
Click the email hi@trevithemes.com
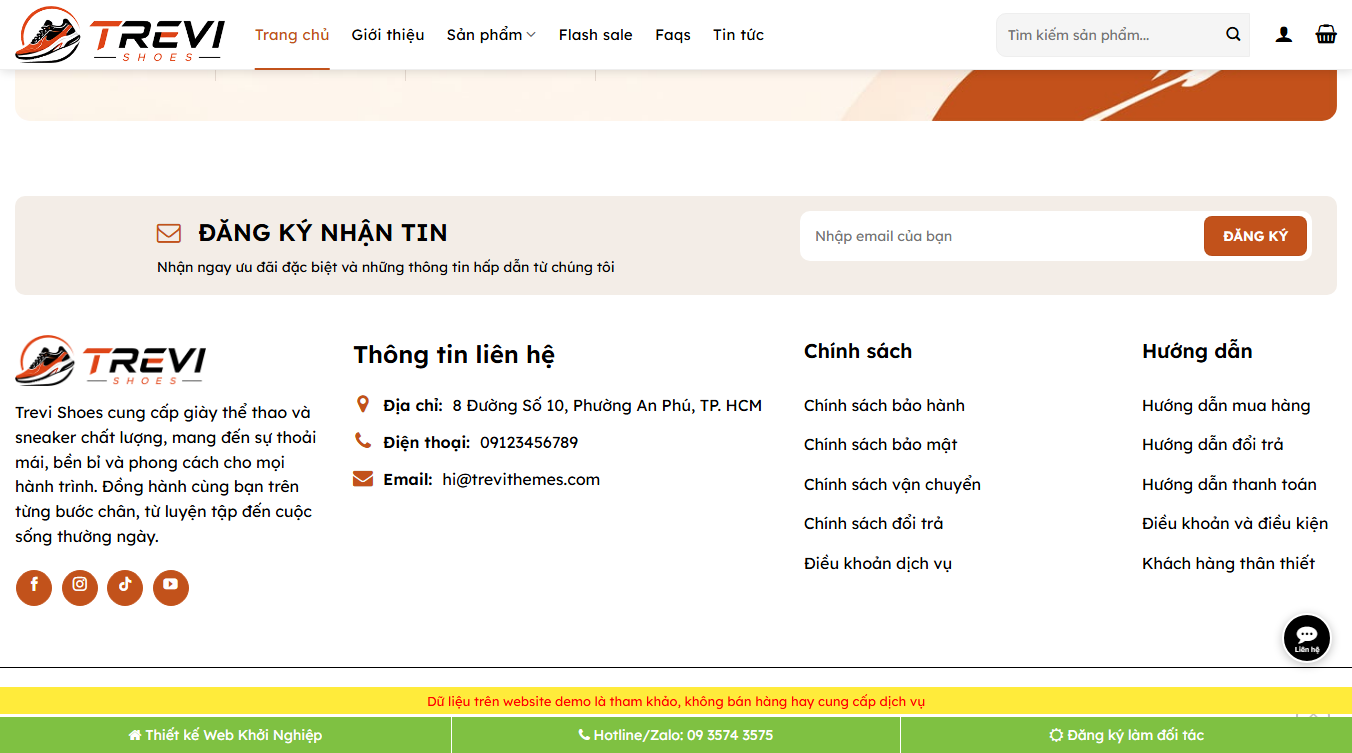point(521,479)
